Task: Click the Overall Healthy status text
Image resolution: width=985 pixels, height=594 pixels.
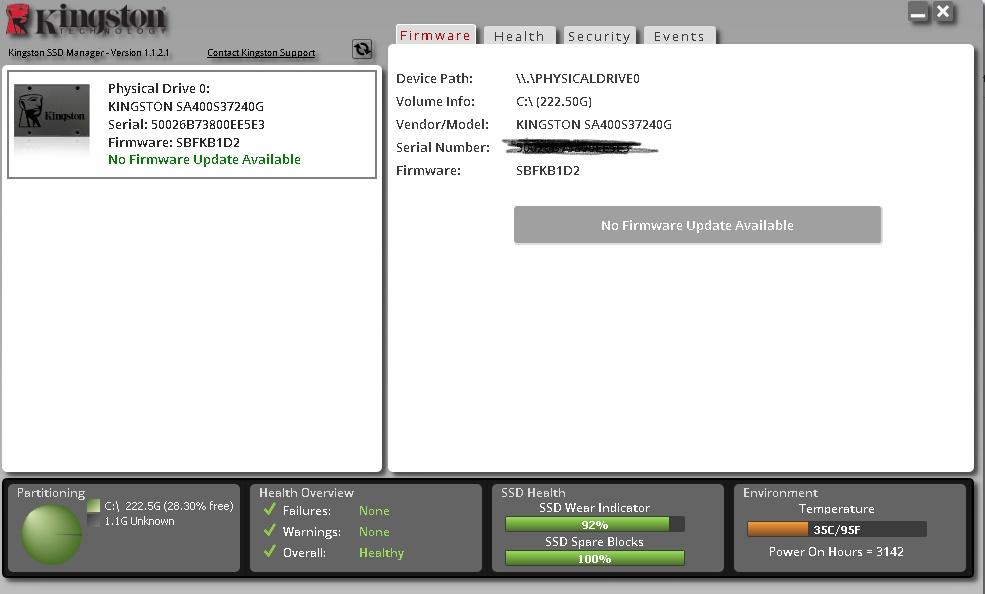Action: point(381,553)
